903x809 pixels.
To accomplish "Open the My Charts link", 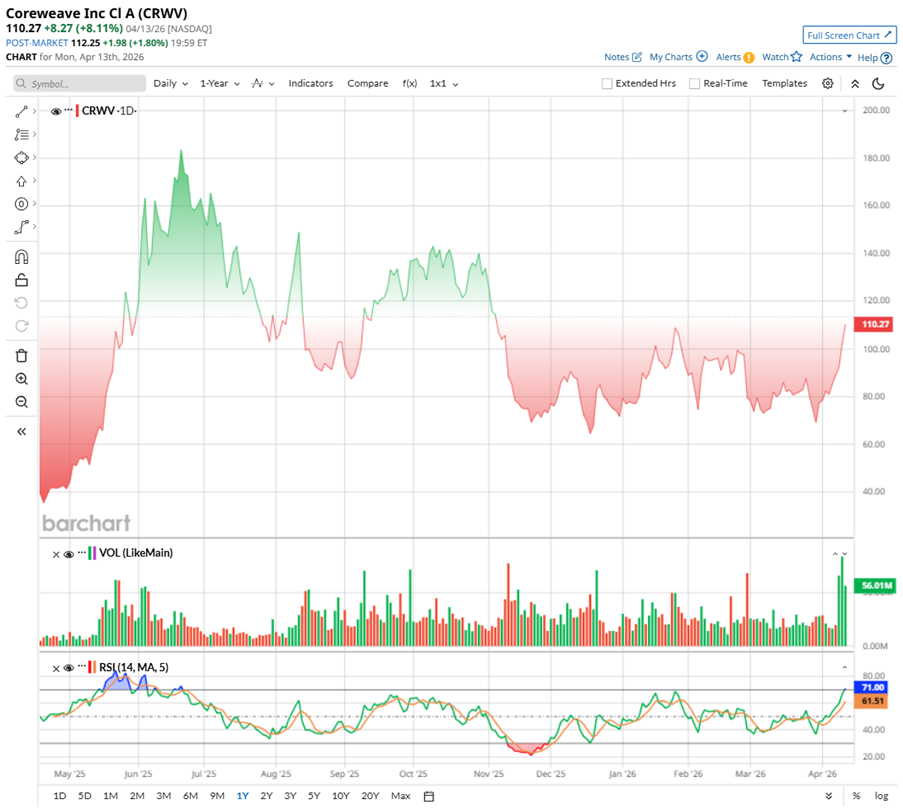I will click(678, 57).
